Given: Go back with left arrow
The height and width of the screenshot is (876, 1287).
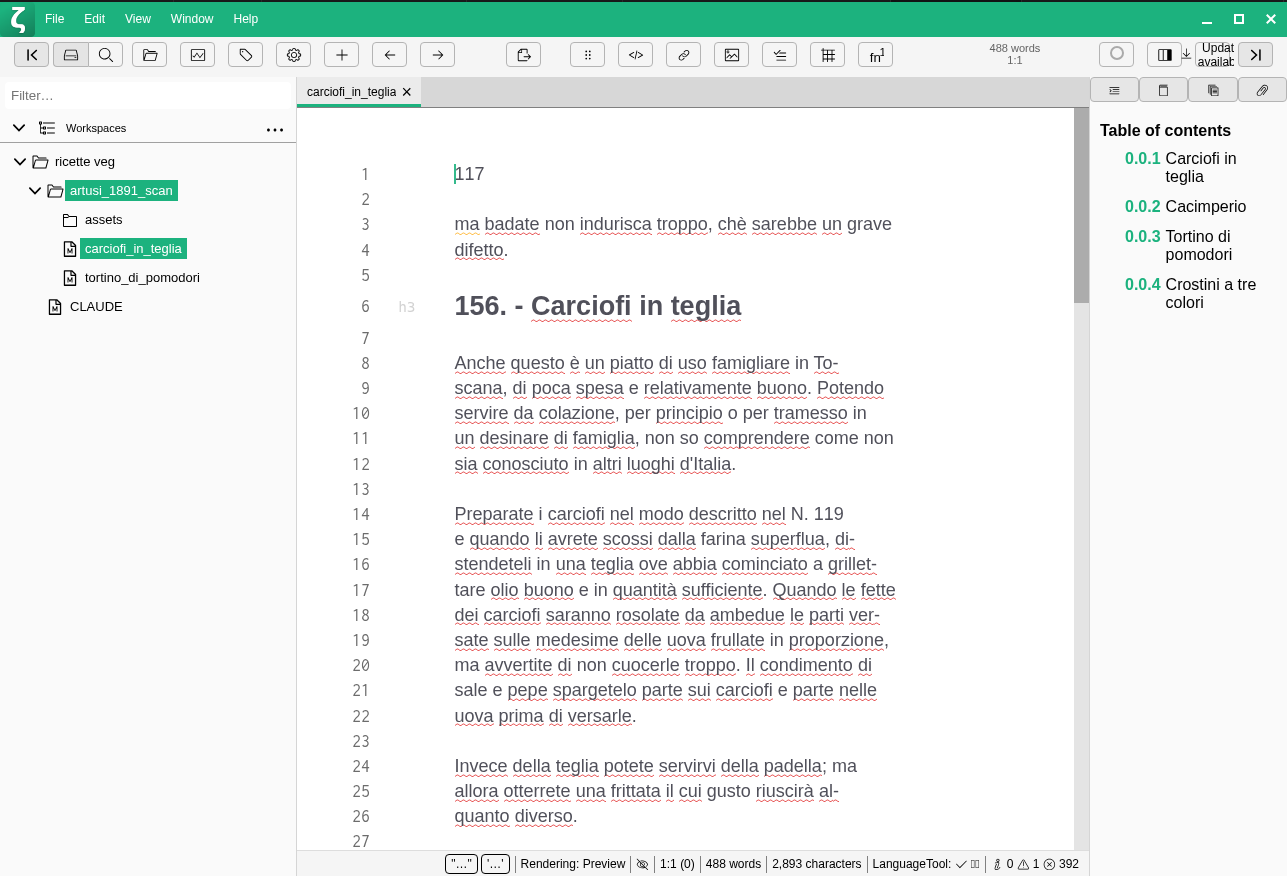Looking at the screenshot, I should click(390, 55).
